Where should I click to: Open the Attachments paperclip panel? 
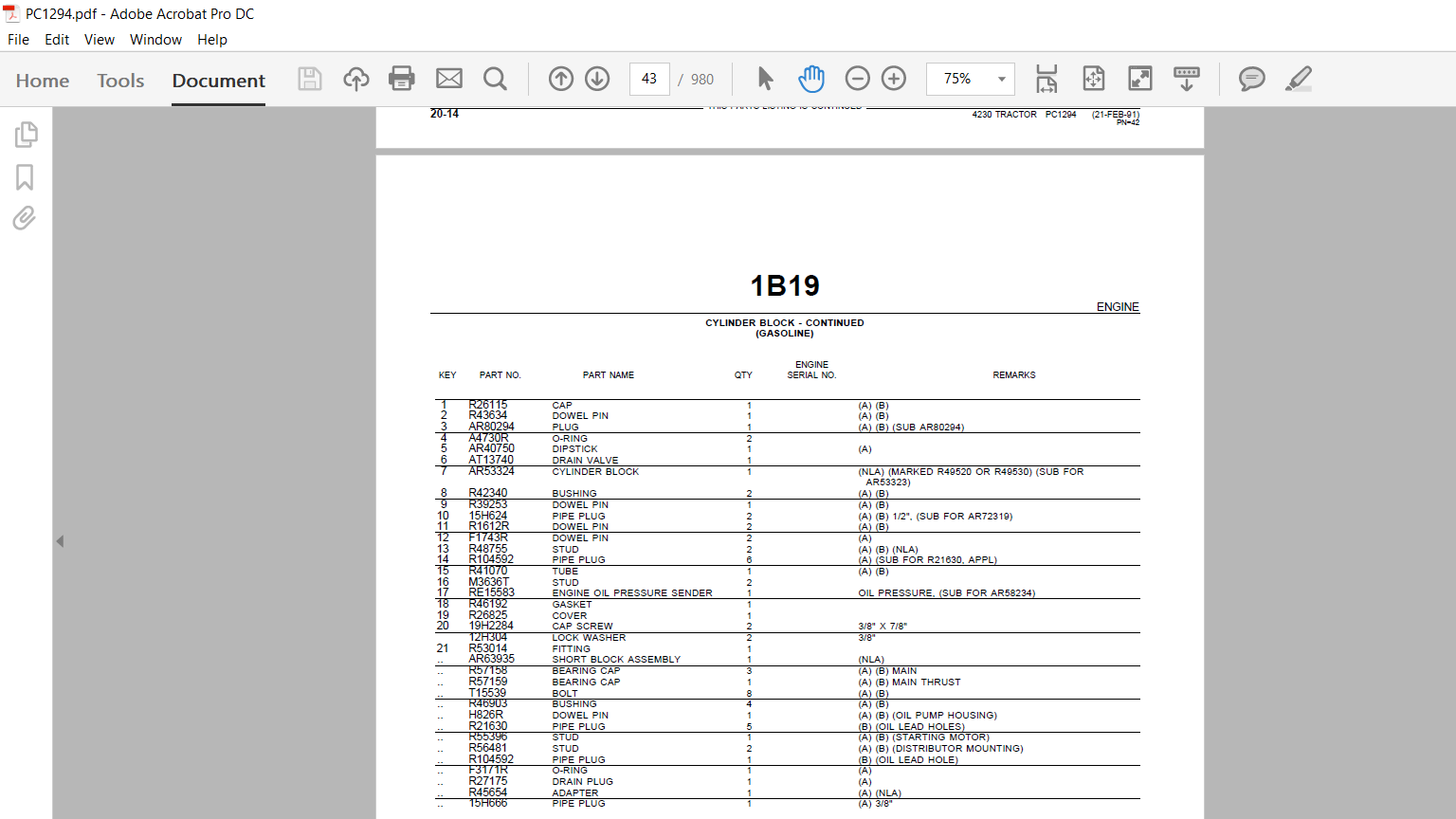[25, 219]
